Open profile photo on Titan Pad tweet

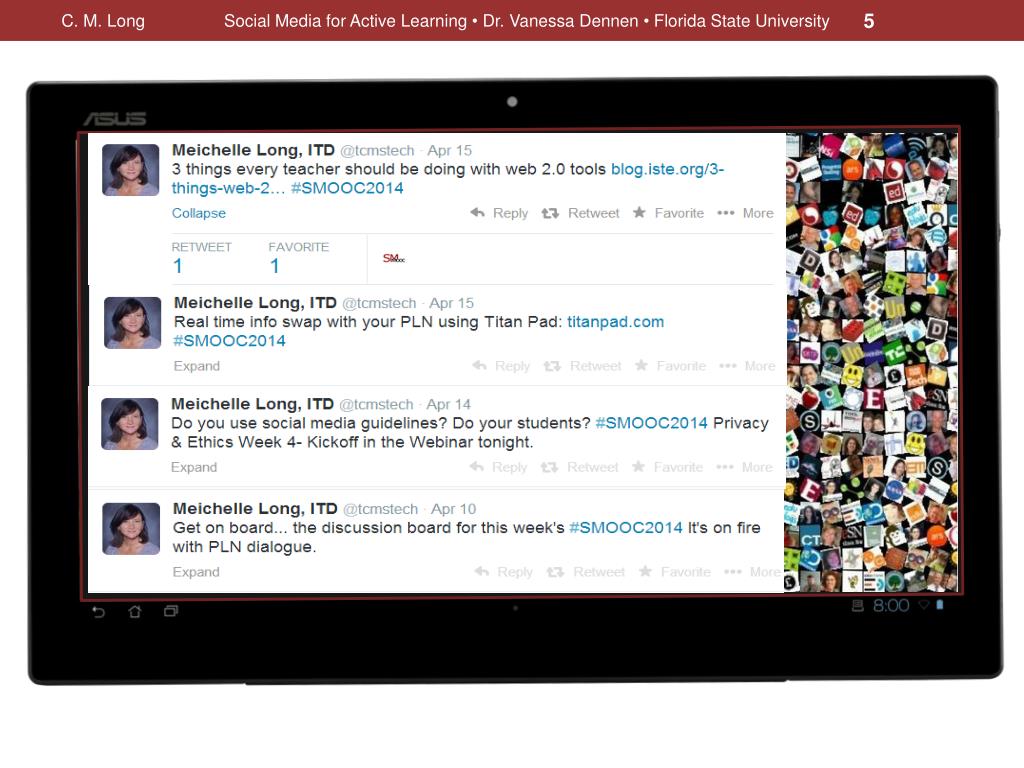tap(133, 323)
